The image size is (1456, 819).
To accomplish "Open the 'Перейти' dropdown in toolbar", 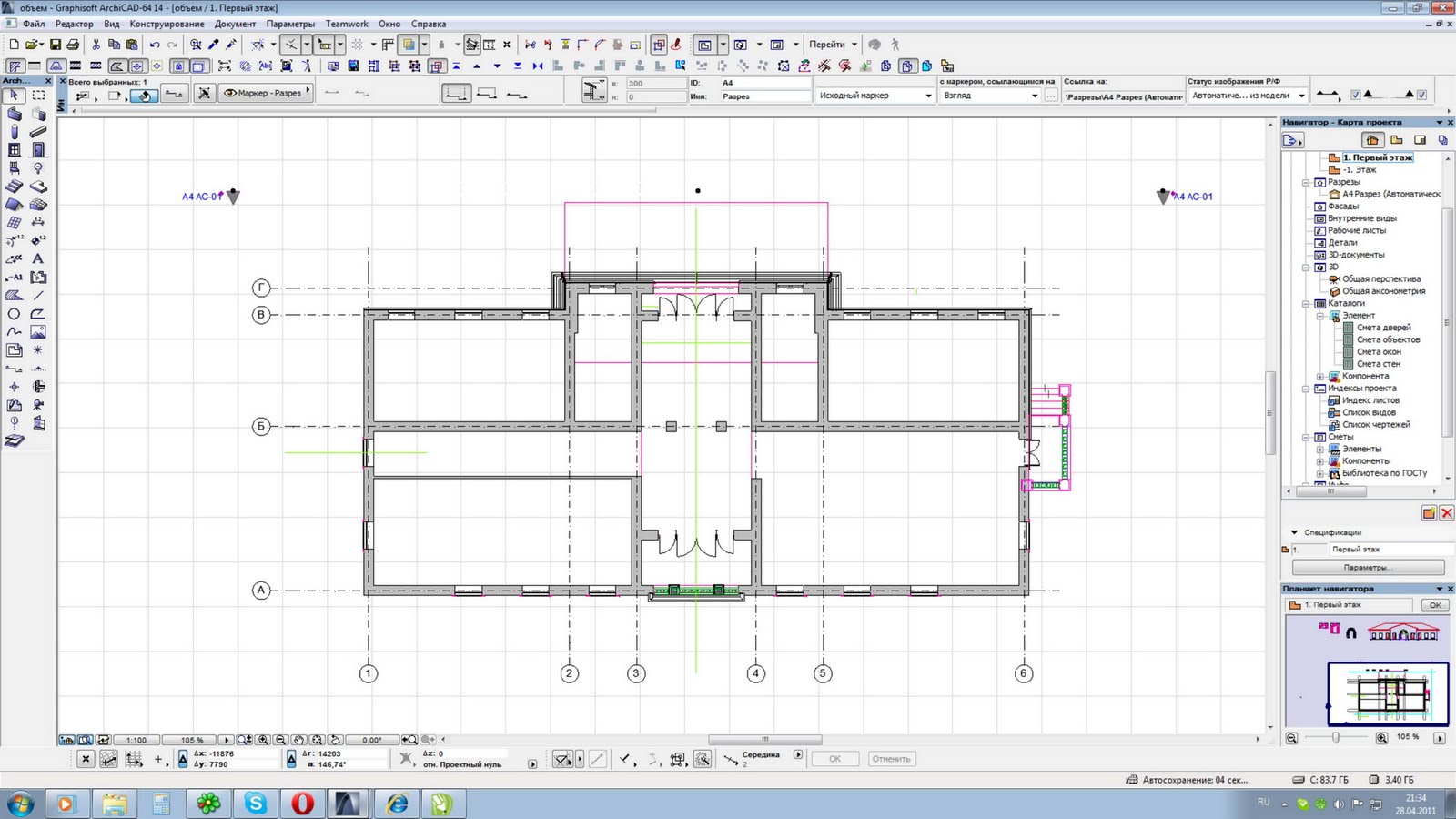I will (833, 44).
